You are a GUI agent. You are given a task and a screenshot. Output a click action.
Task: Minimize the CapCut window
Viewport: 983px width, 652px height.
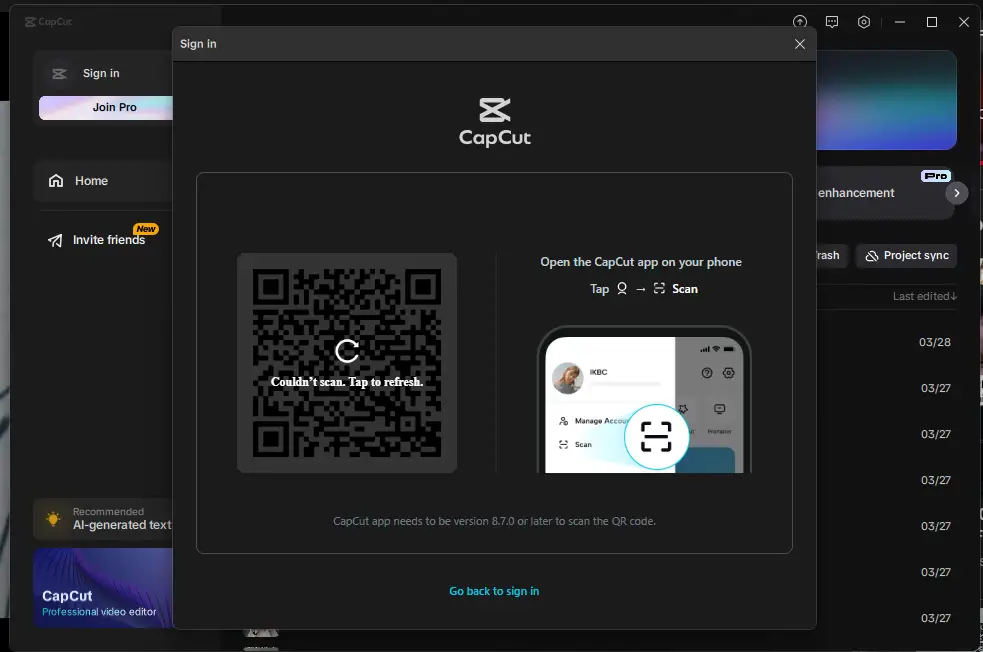click(x=900, y=22)
